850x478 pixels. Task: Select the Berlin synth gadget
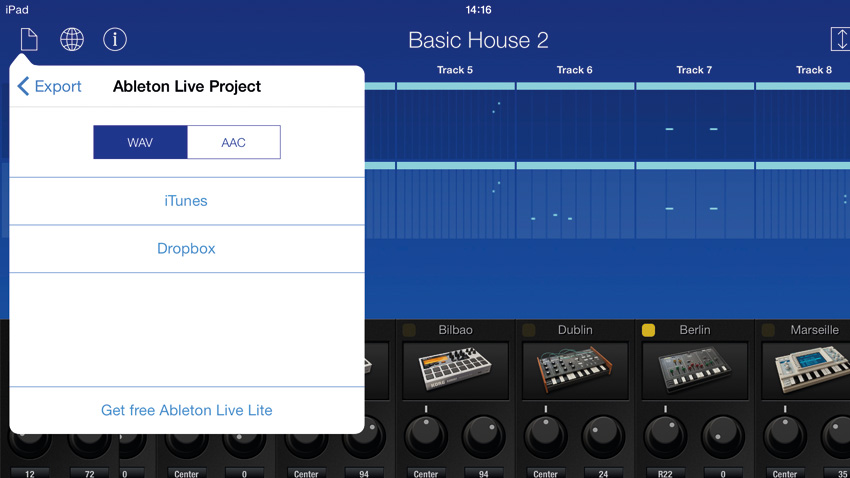pos(695,370)
